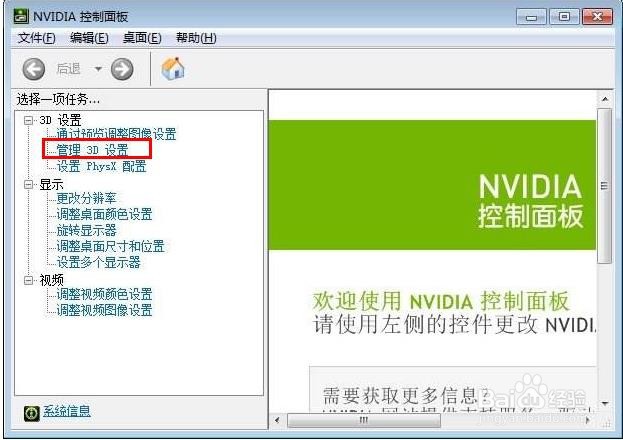Click the NVIDIA title bar app icon
Screen dimensions: 623x440
[21, 16]
